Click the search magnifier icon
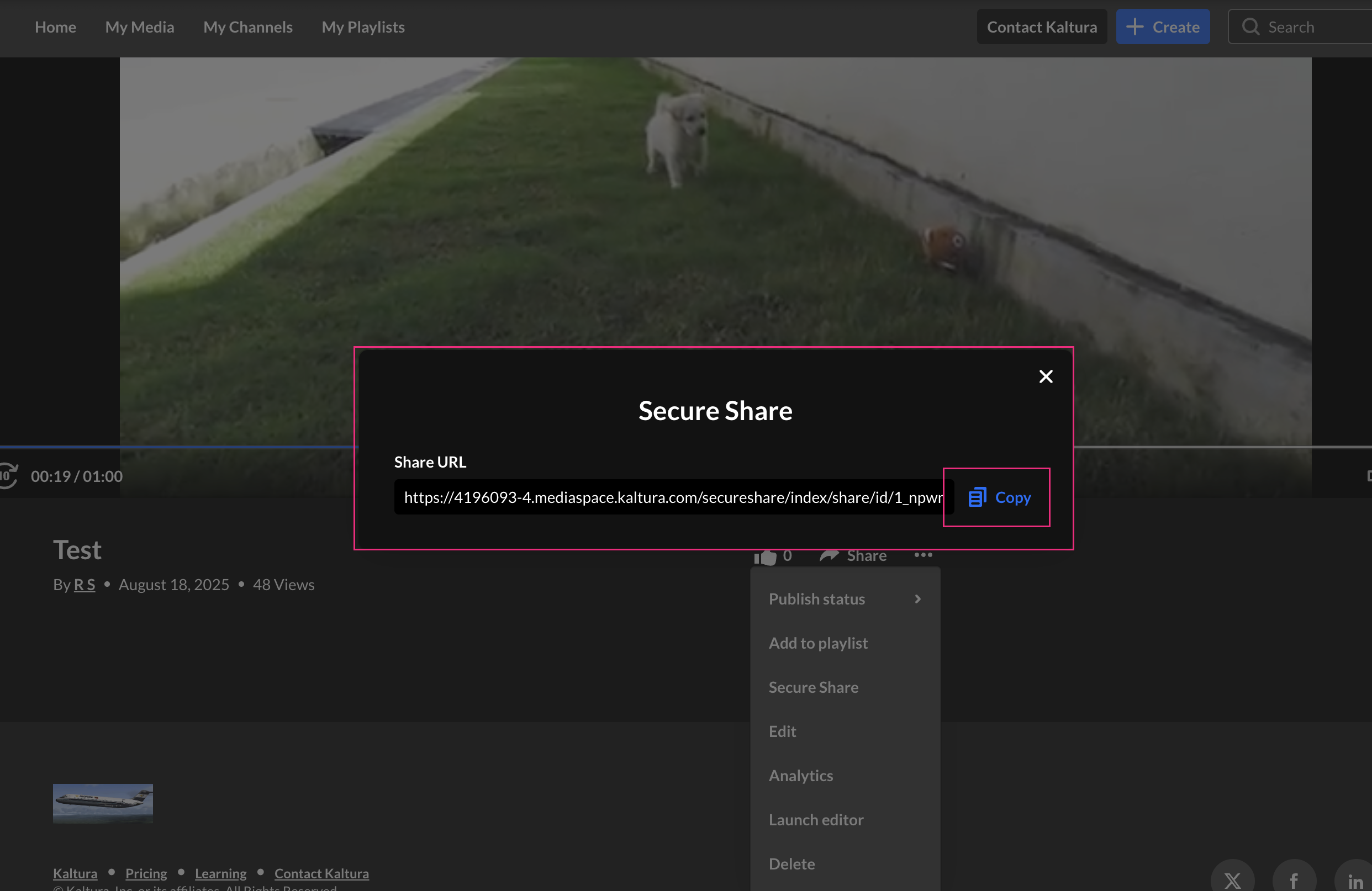The height and width of the screenshot is (891, 1372). click(x=1250, y=27)
